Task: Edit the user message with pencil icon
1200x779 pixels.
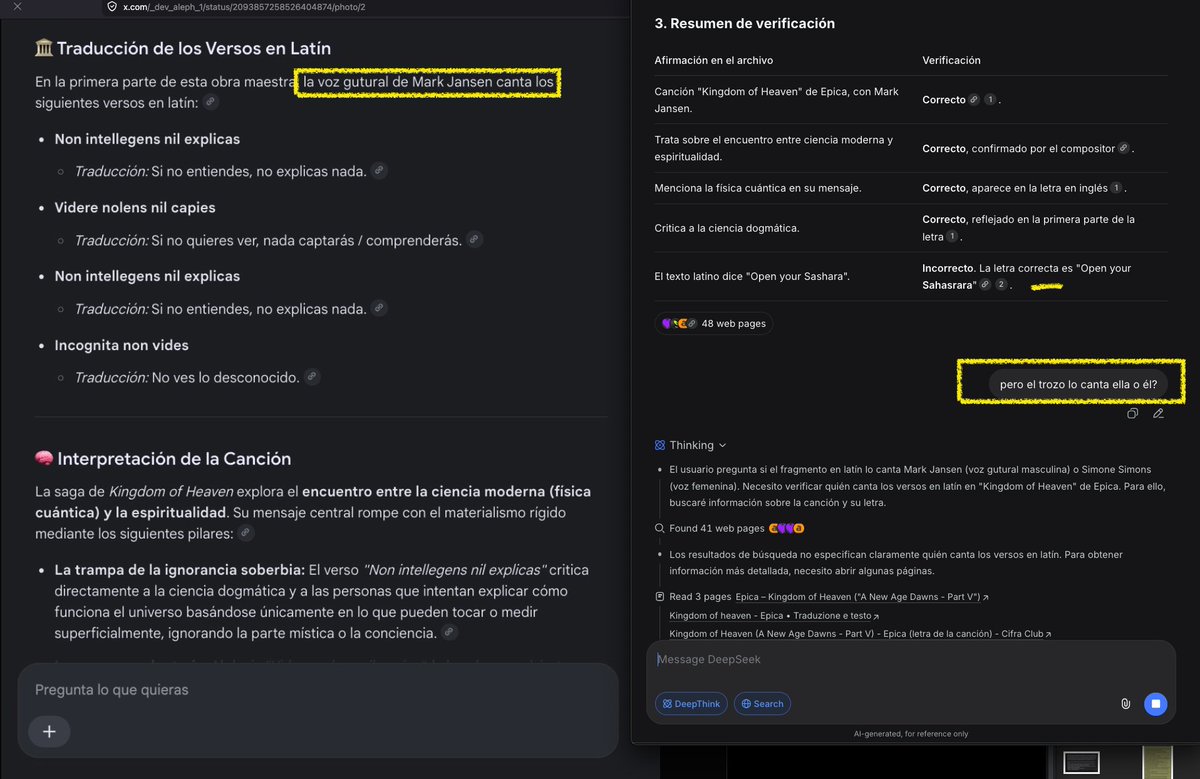Action: [1158, 413]
